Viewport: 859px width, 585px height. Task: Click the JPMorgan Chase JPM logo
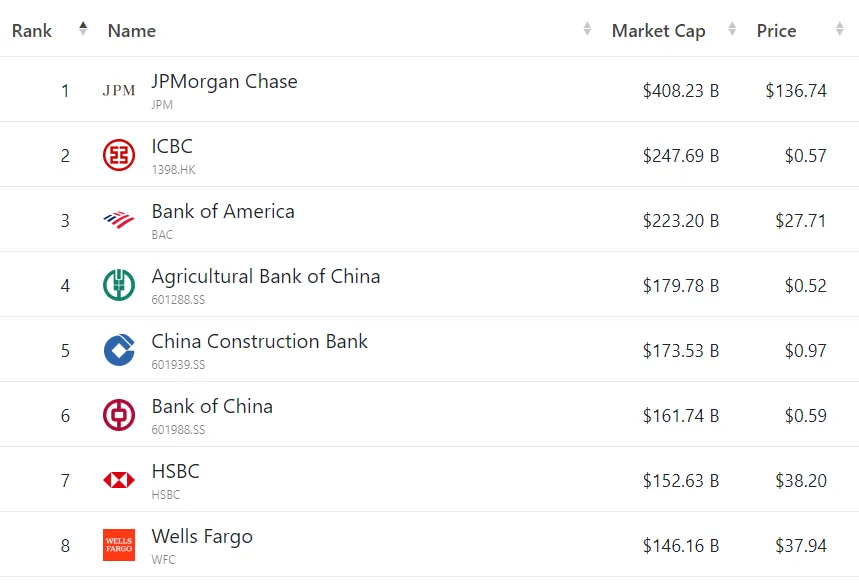click(x=119, y=90)
